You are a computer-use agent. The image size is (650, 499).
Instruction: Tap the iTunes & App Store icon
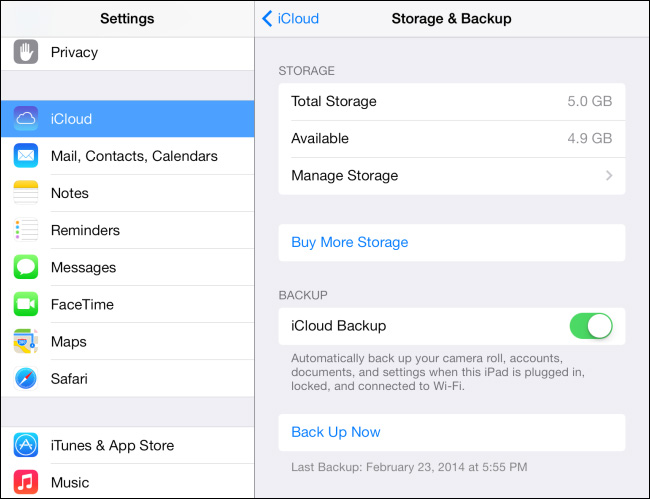click(26, 446)
